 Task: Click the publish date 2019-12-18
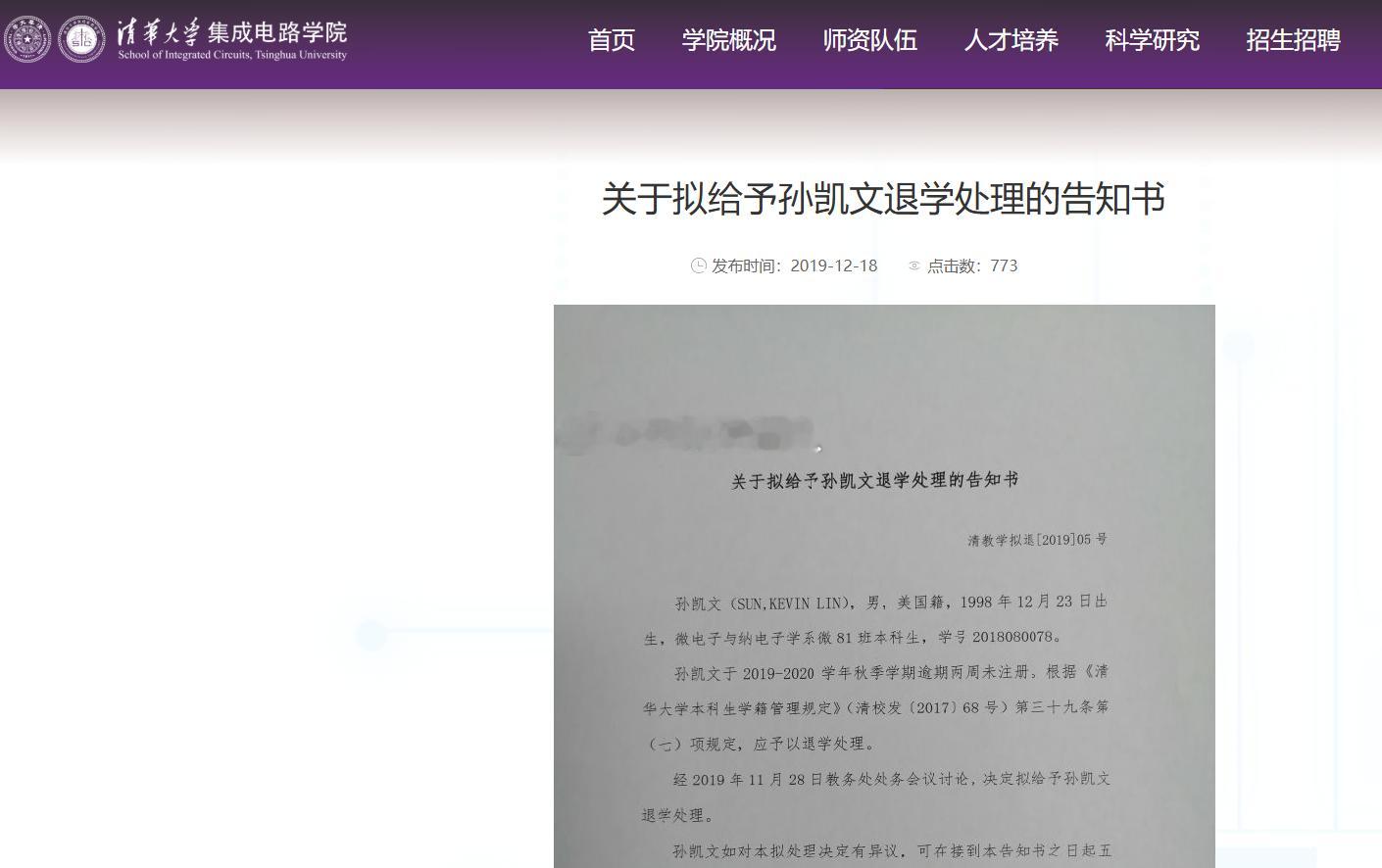pos(834,265)
